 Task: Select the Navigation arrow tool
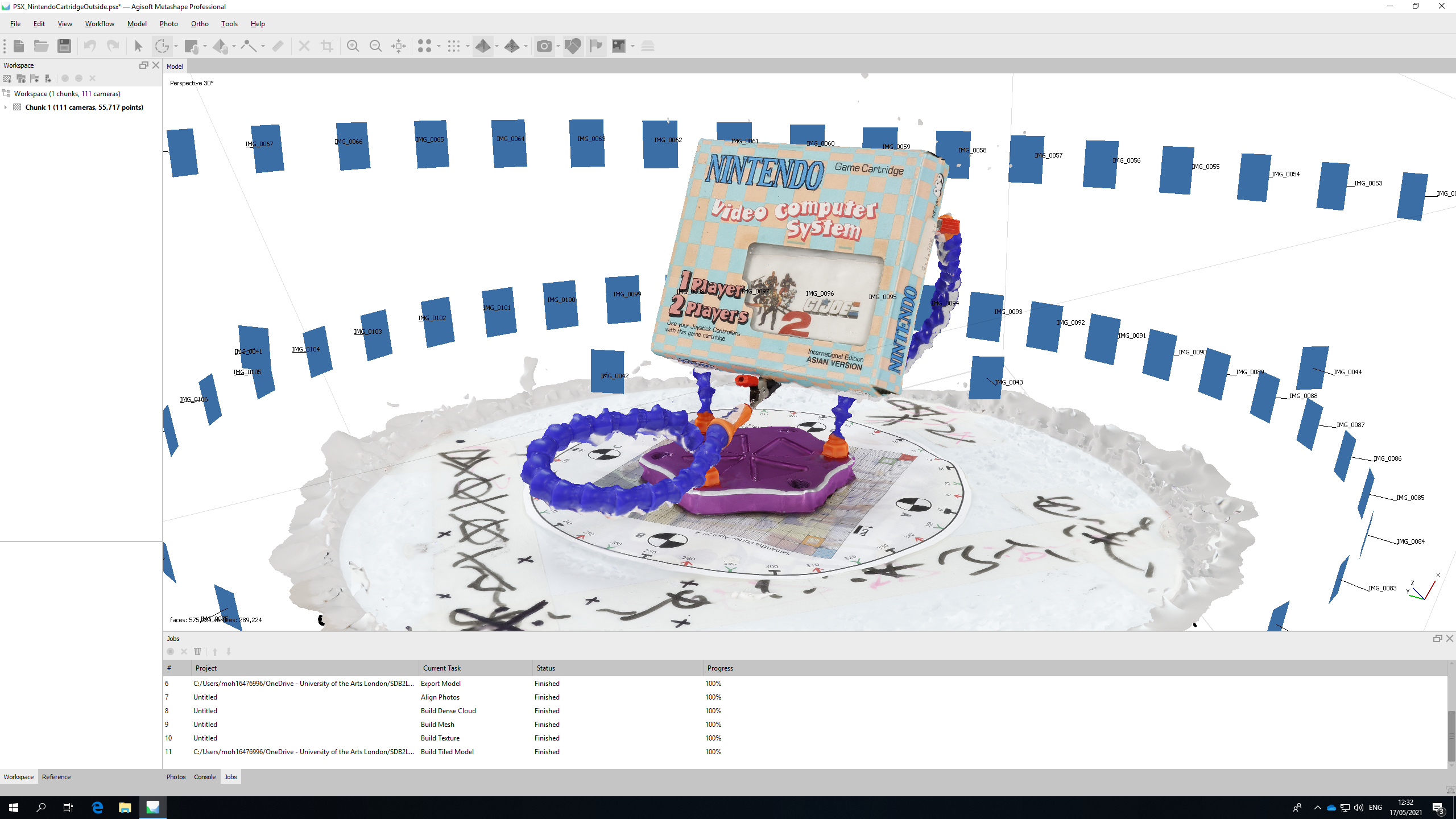[138, 46]
